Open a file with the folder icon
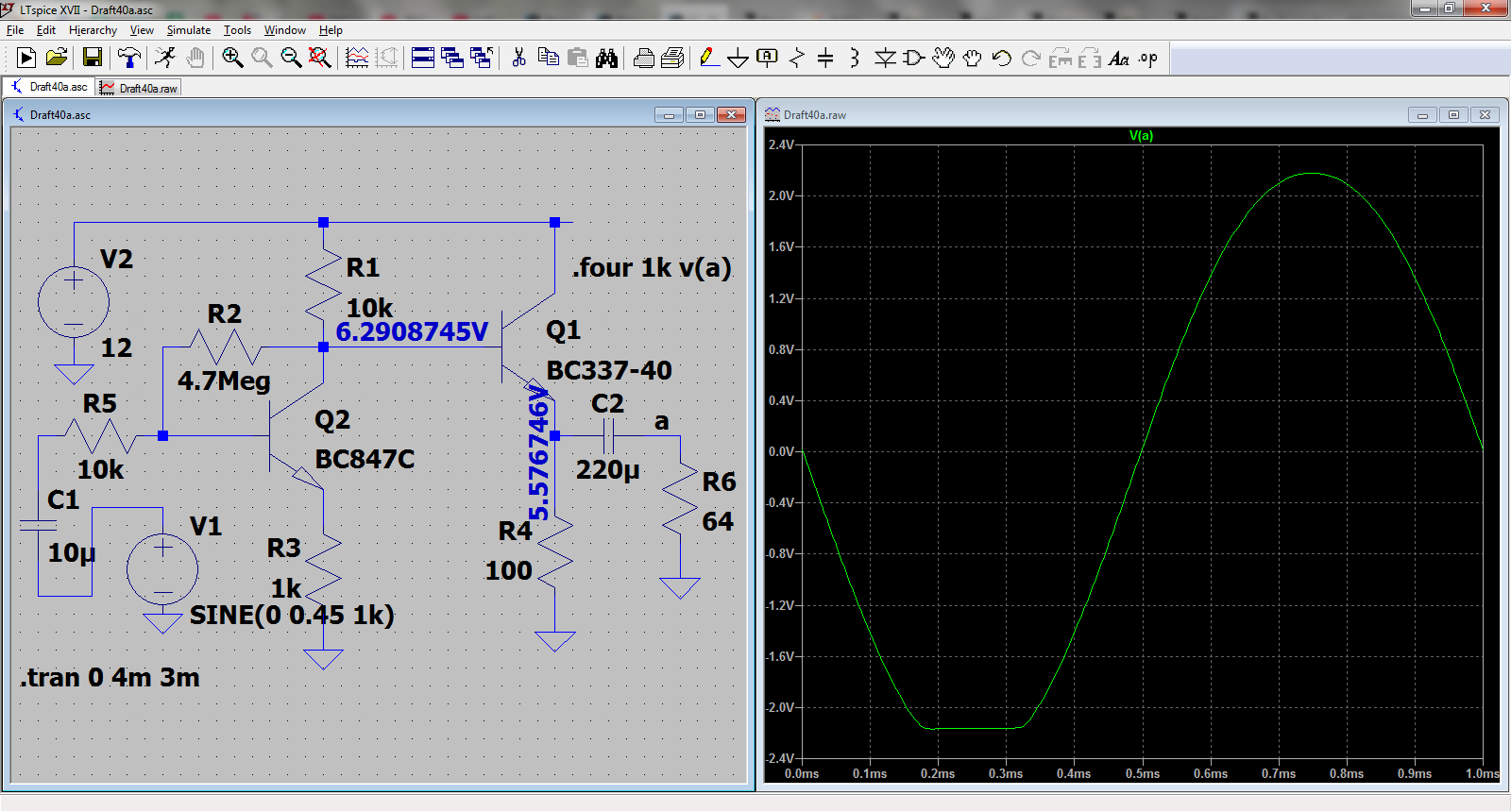The height and width of the screenshot is (812, 1511). click(57, 59)
